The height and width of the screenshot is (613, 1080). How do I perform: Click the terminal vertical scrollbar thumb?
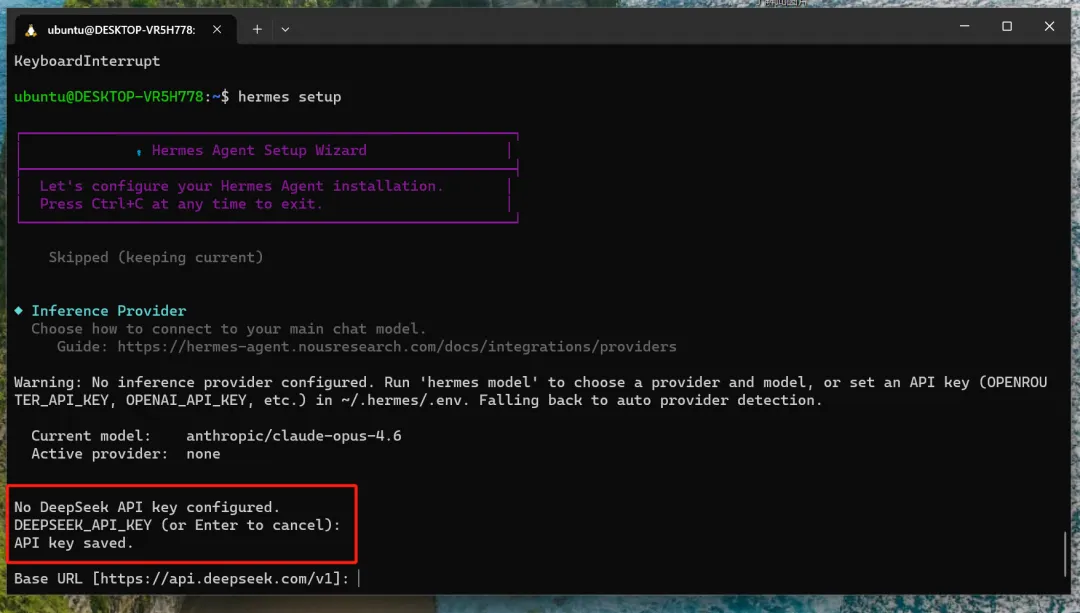coord(1065,553)
